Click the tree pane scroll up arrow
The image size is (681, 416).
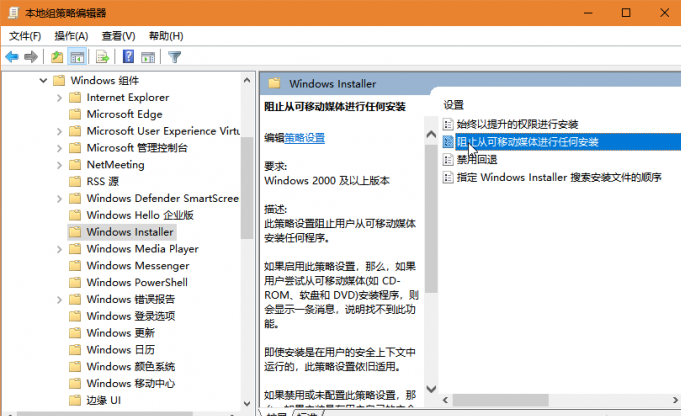pos(247,80)
